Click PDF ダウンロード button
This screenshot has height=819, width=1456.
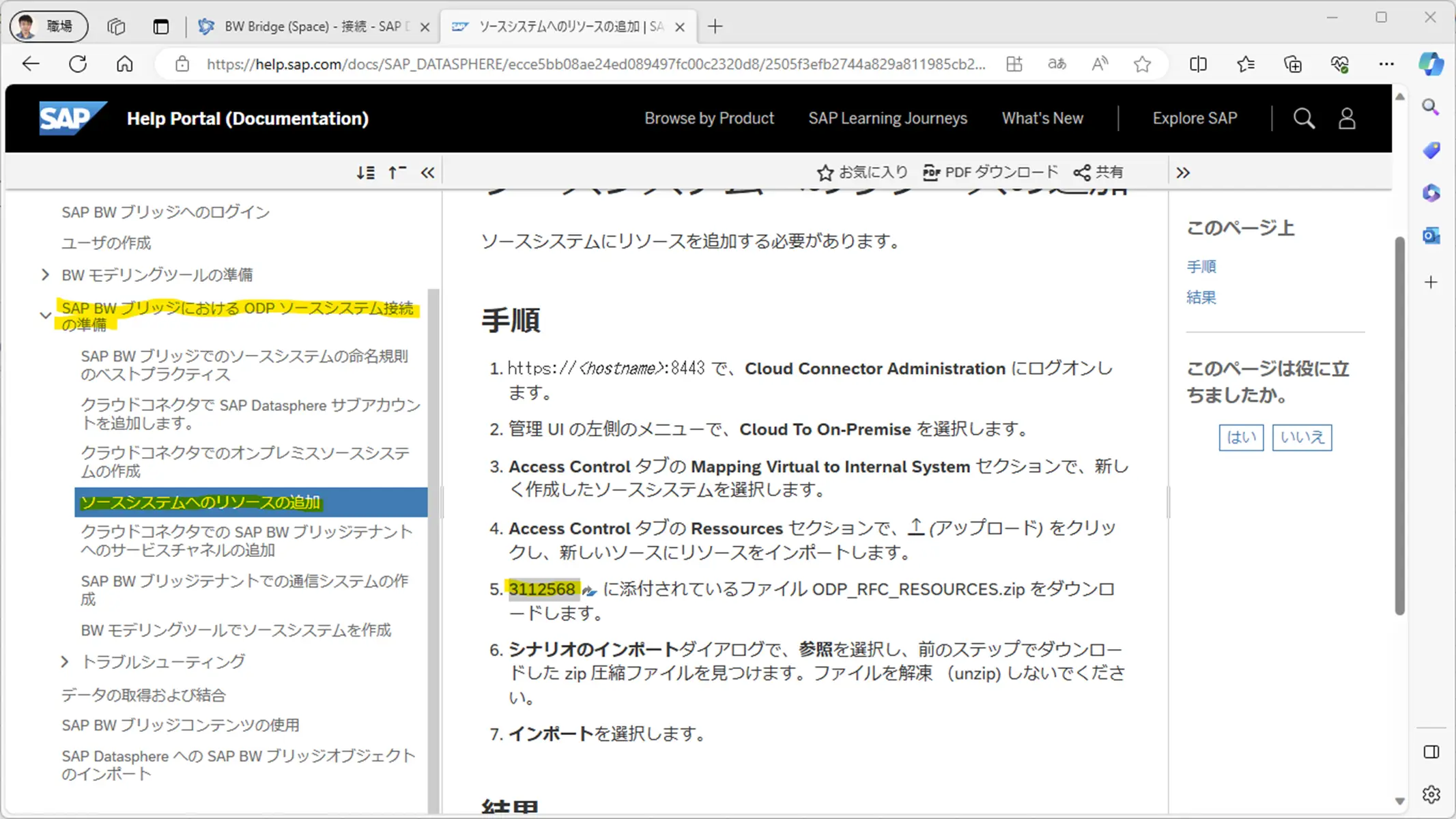(990, 173)
